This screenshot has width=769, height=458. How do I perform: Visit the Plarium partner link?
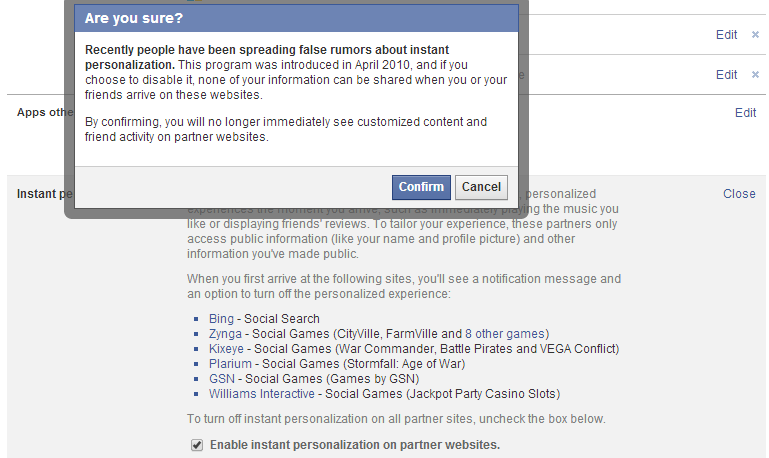229,364
